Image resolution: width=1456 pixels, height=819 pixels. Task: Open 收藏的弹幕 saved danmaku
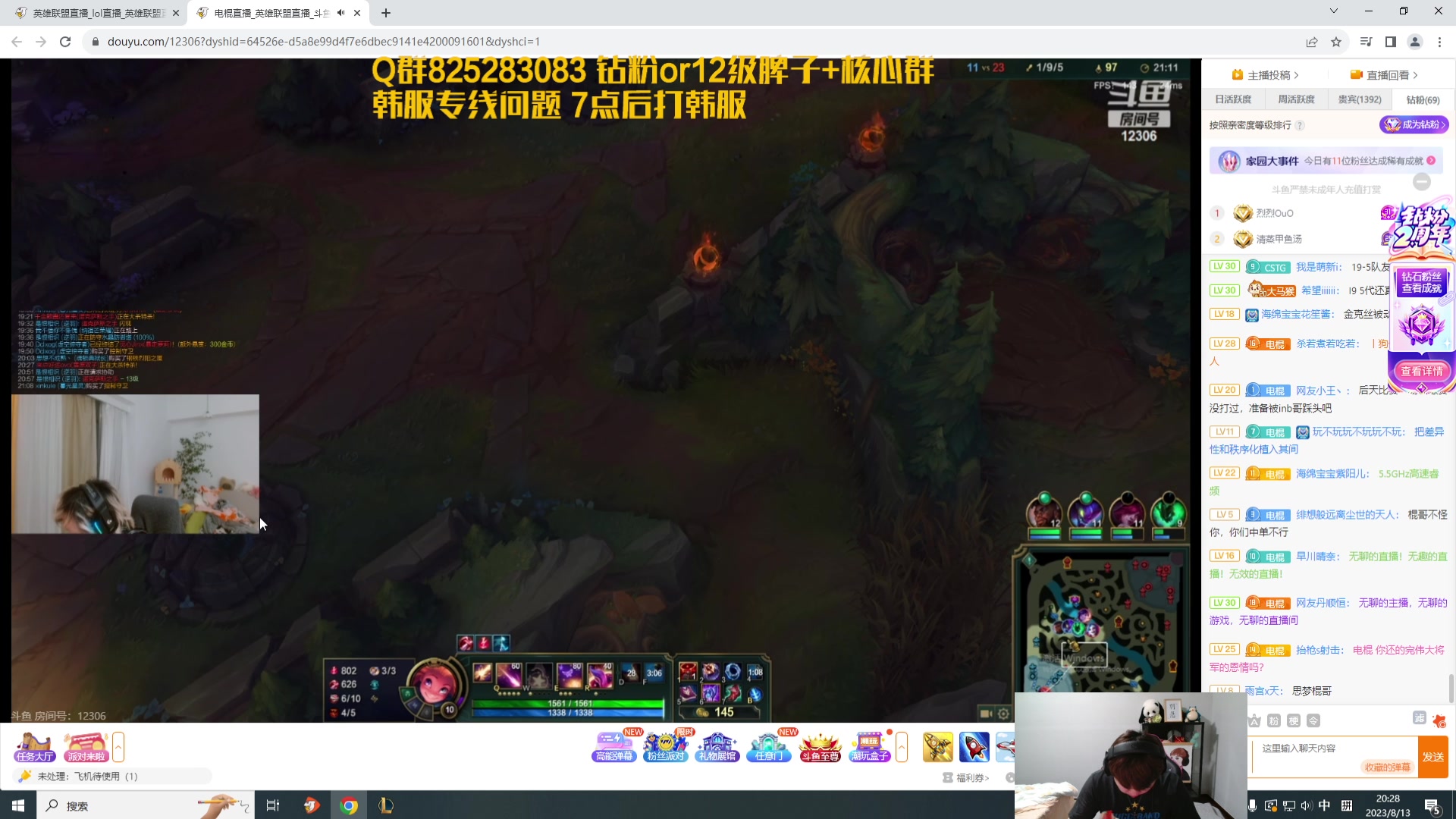coord(1387,767)
